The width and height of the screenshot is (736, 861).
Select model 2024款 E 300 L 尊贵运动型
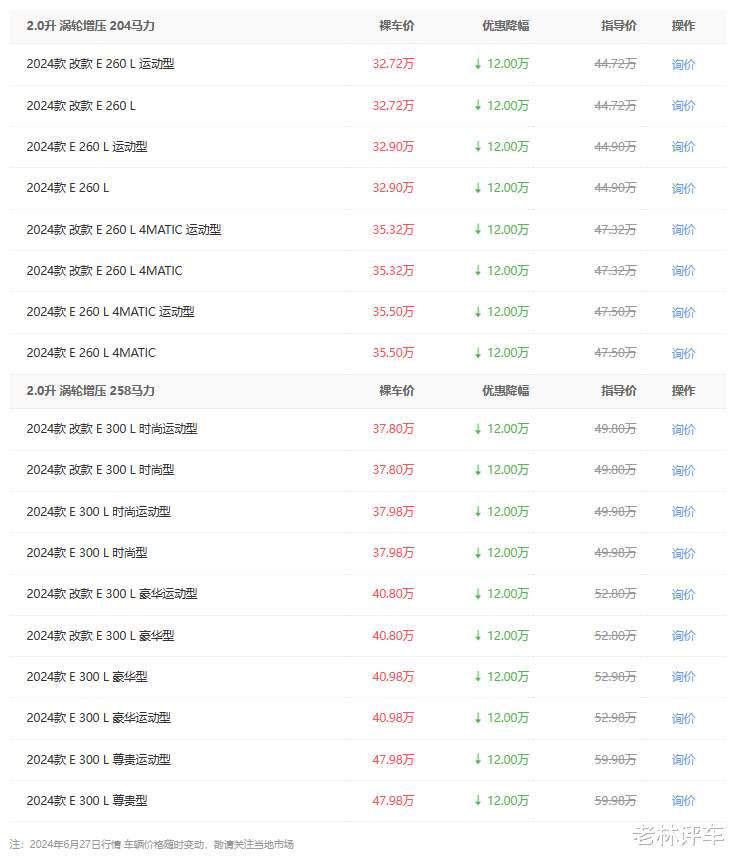(x=98, y=759)
